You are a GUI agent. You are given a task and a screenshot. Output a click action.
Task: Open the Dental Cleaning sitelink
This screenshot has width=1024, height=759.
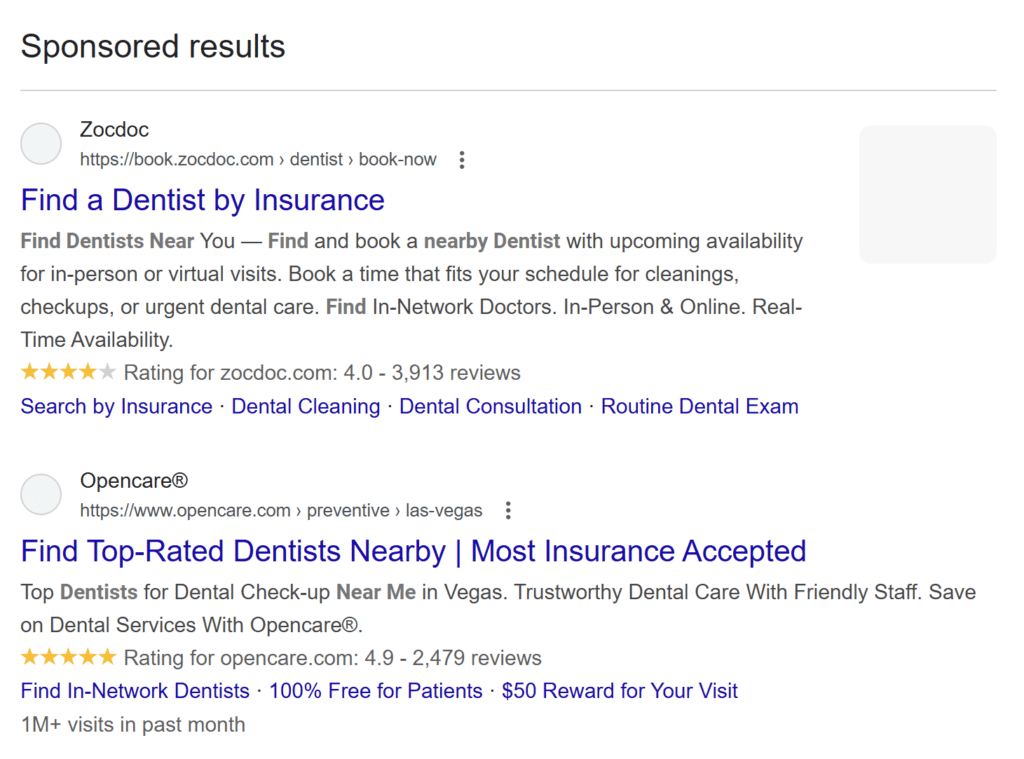click(x=306, y=406)
